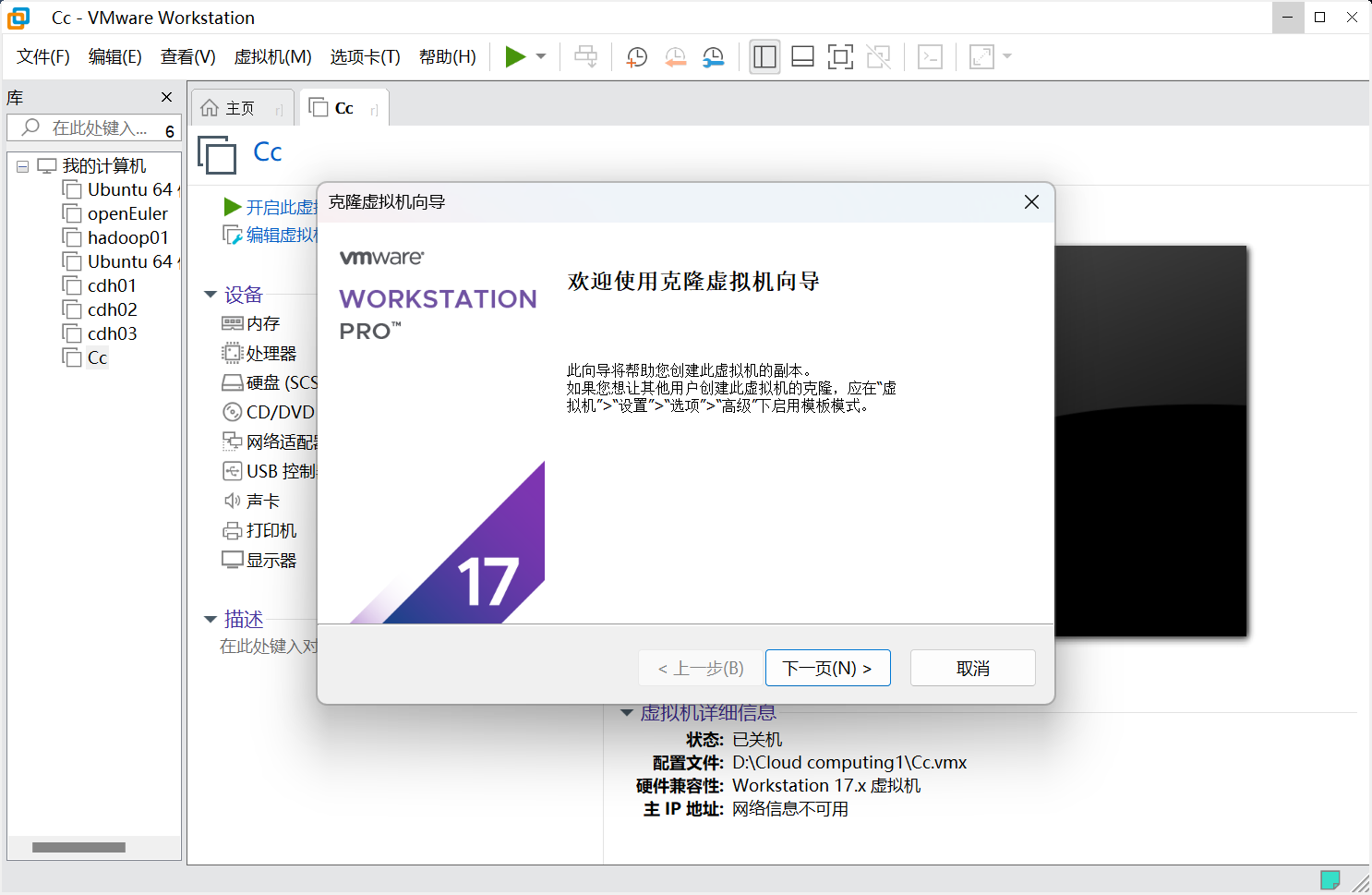Select the CD/DVD device row
The width and height of the screenshot is (1372, 895).
tap(269, 412)
